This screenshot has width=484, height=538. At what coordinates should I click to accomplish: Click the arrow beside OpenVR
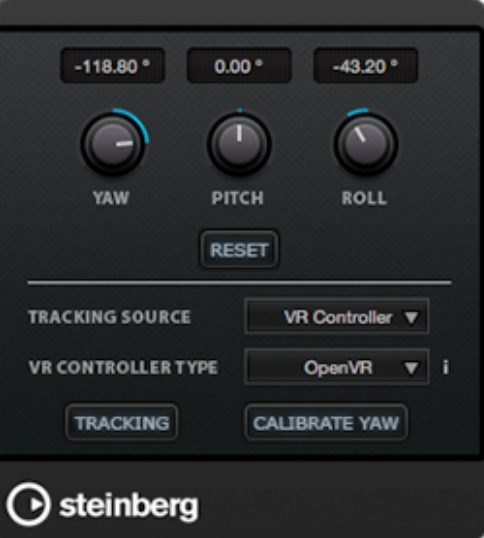(x=411, y=368)
